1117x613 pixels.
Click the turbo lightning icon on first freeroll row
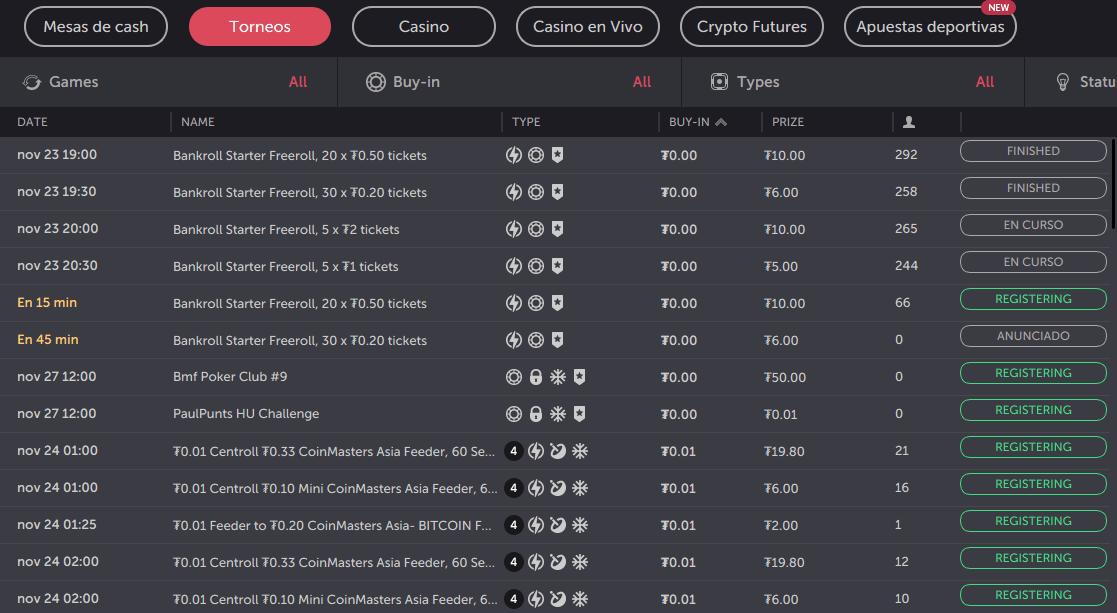pyautogui.click(x=514, y=155)
